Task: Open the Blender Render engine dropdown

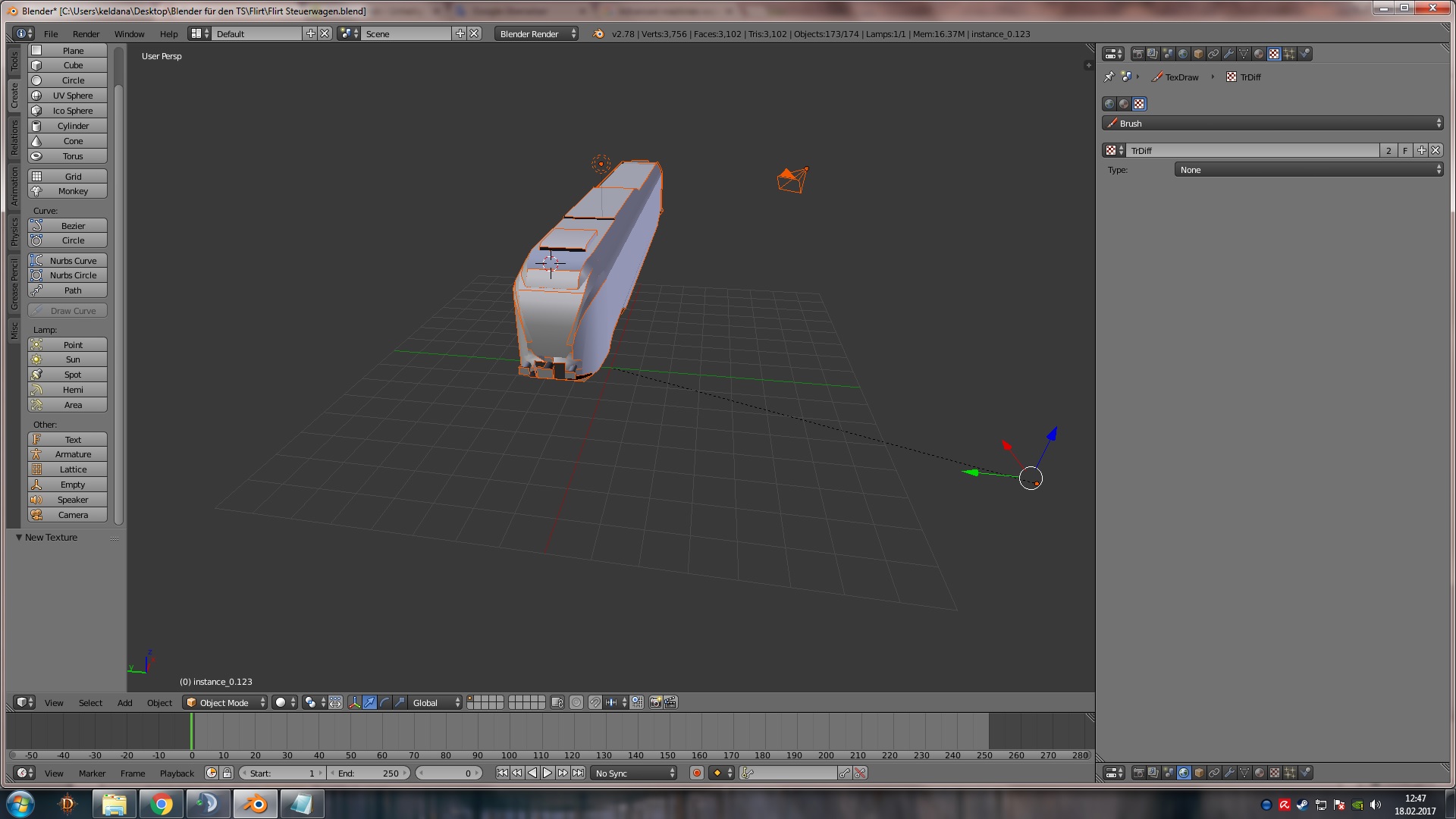Action: 536,34
